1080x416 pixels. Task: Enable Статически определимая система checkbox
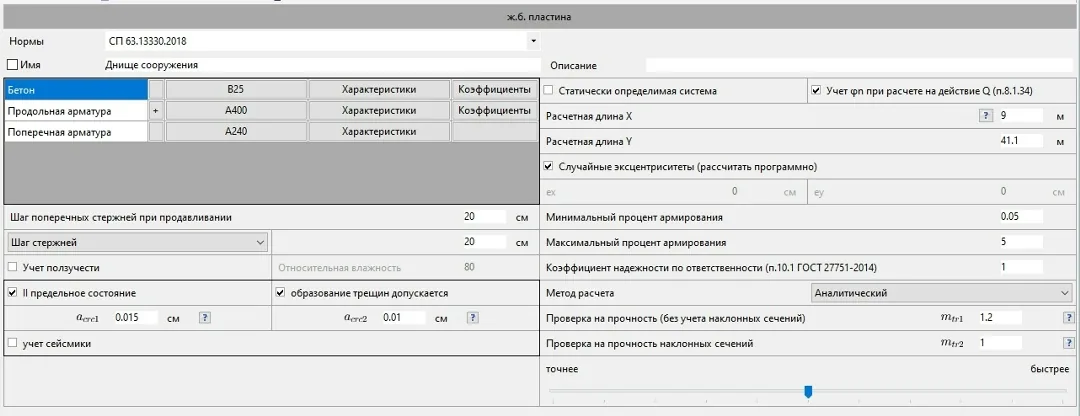pos(549,90)
